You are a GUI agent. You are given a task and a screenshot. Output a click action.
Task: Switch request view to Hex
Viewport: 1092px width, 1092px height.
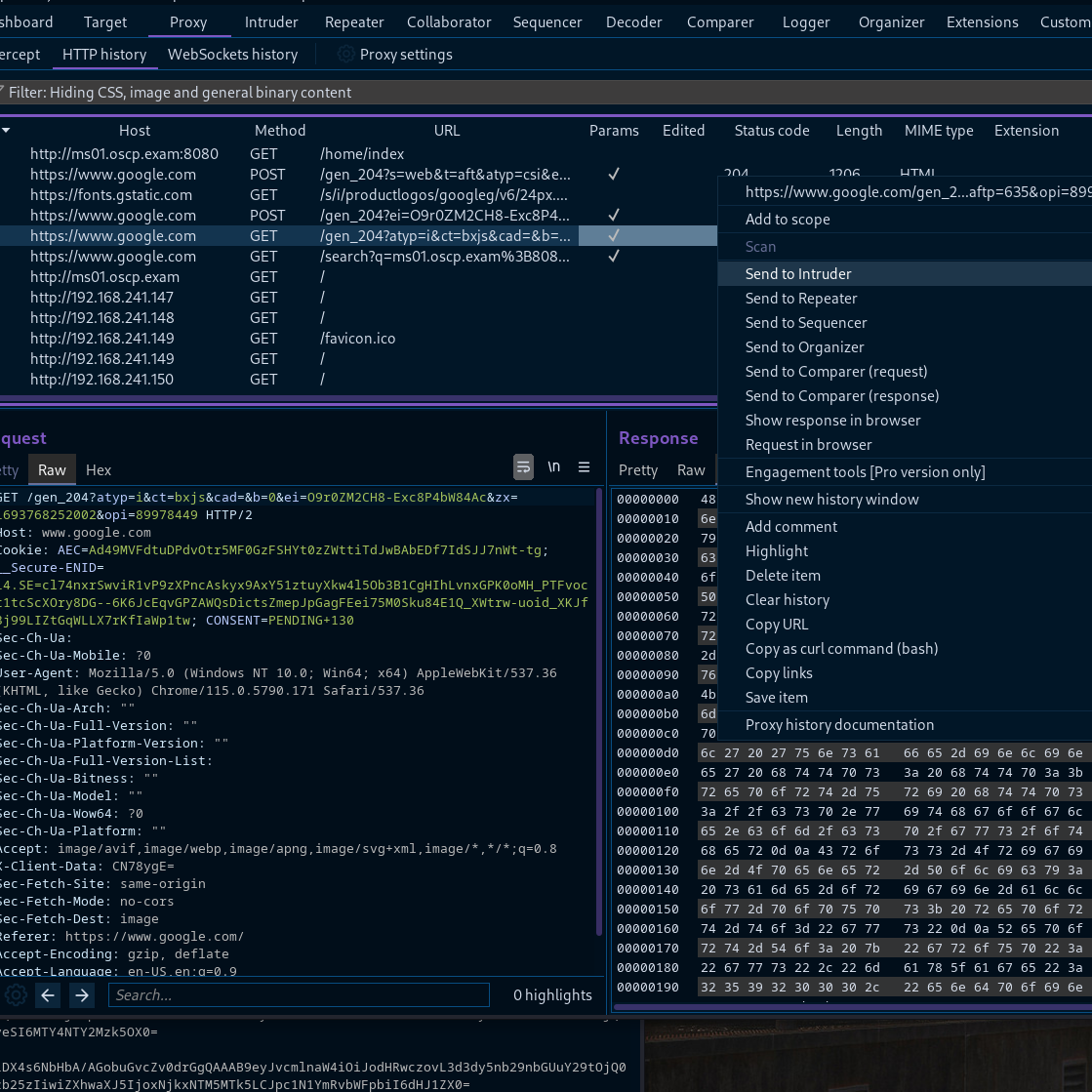(99, 469)
